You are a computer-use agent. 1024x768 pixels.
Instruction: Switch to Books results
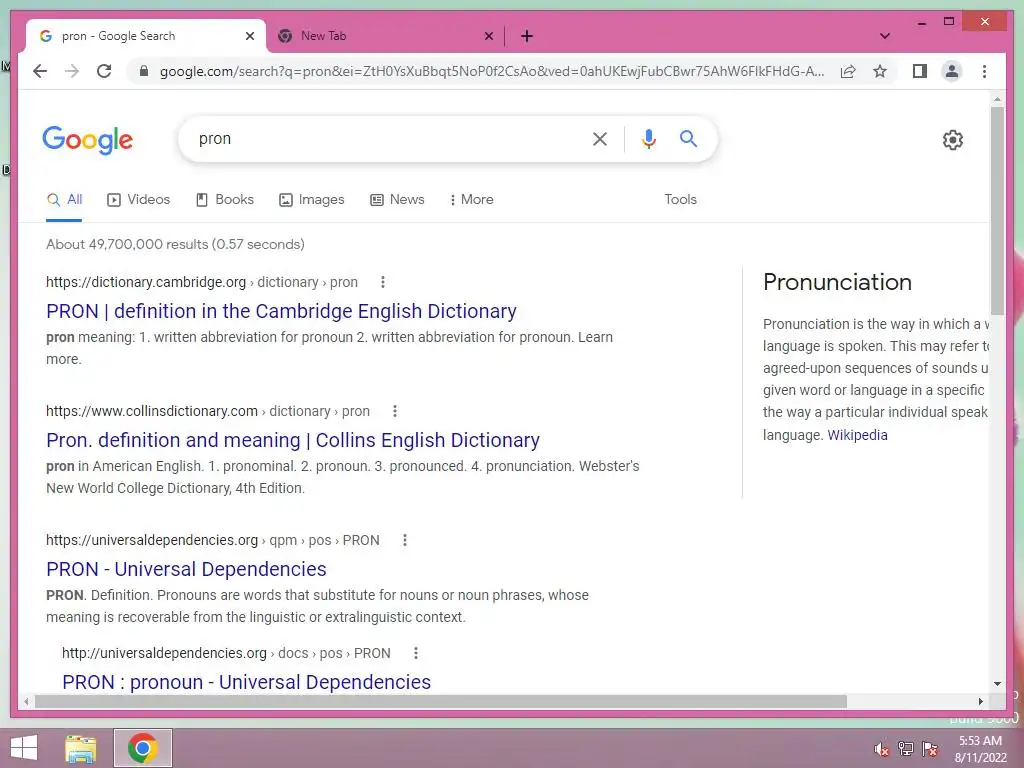point(225,200)
